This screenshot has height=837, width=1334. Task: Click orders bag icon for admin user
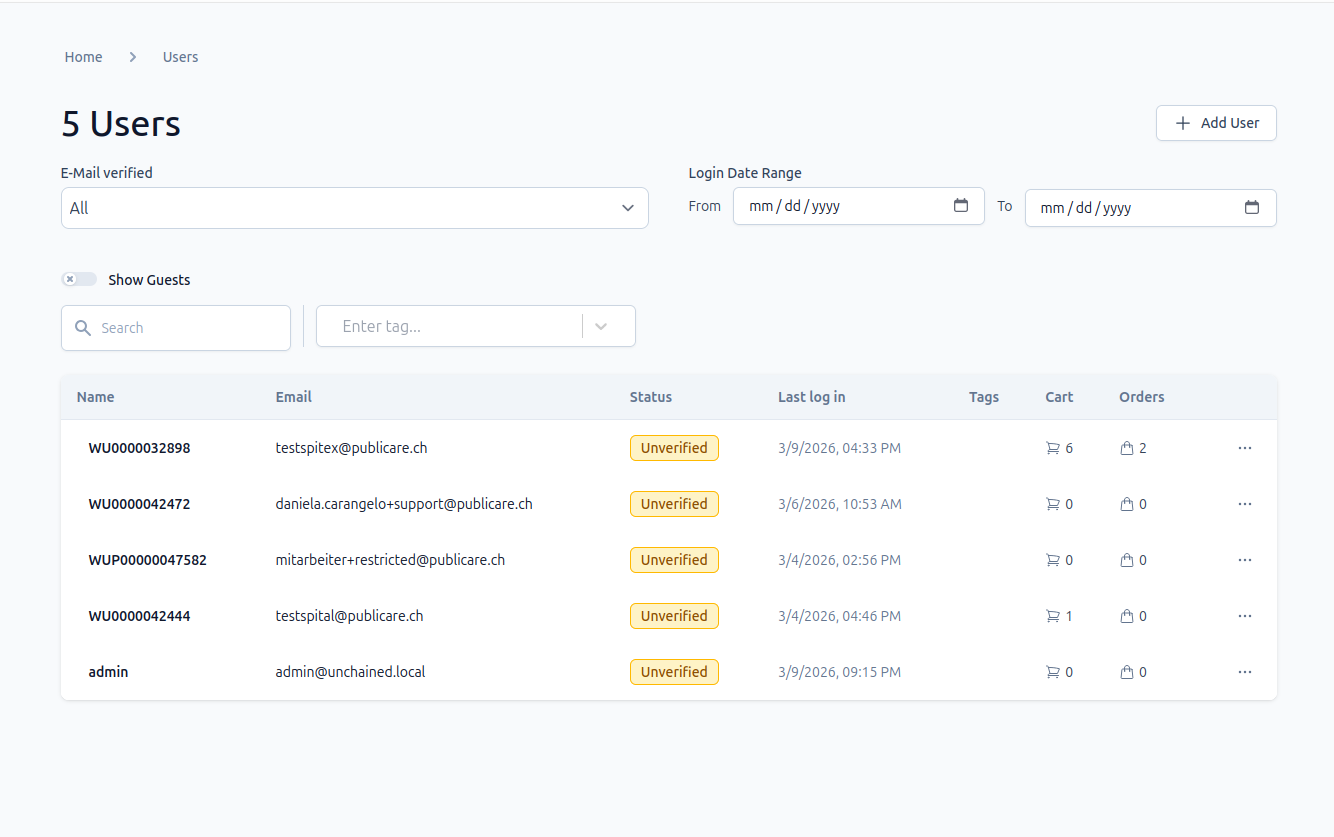pyautogui.click(x=1127, y=672)
